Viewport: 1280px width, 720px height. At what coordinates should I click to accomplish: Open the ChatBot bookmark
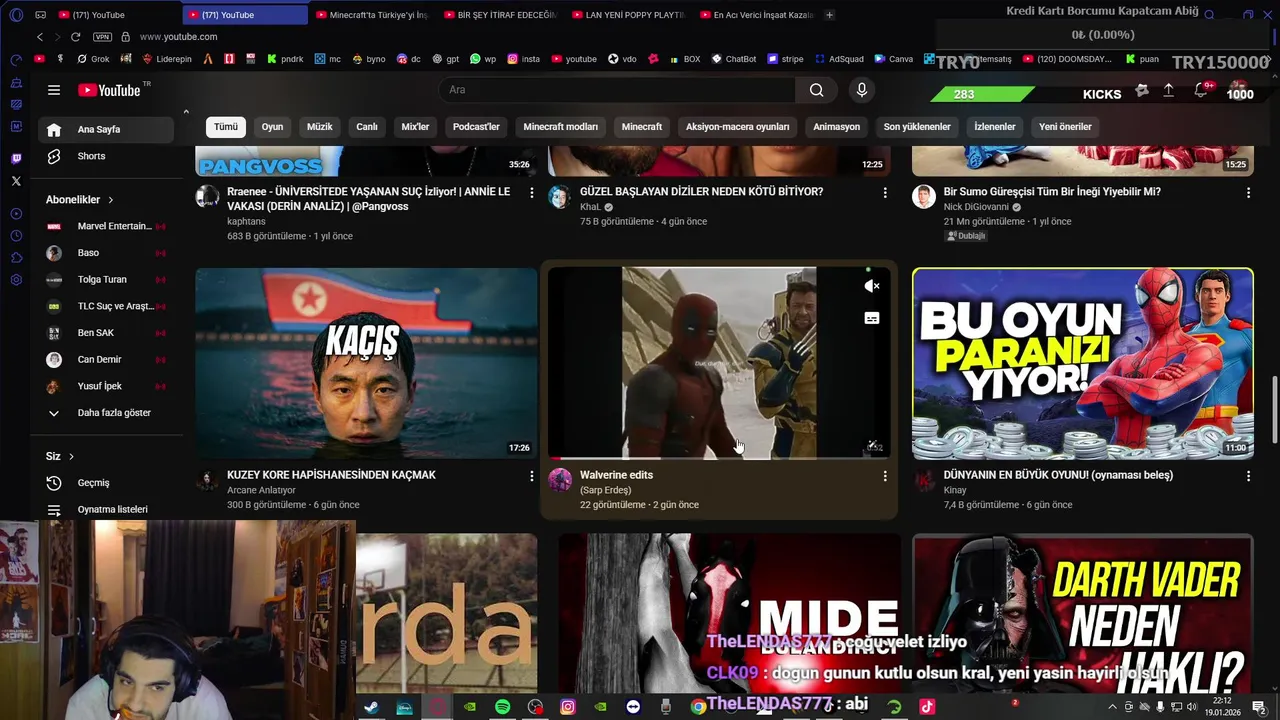click(x=733, y=59)
